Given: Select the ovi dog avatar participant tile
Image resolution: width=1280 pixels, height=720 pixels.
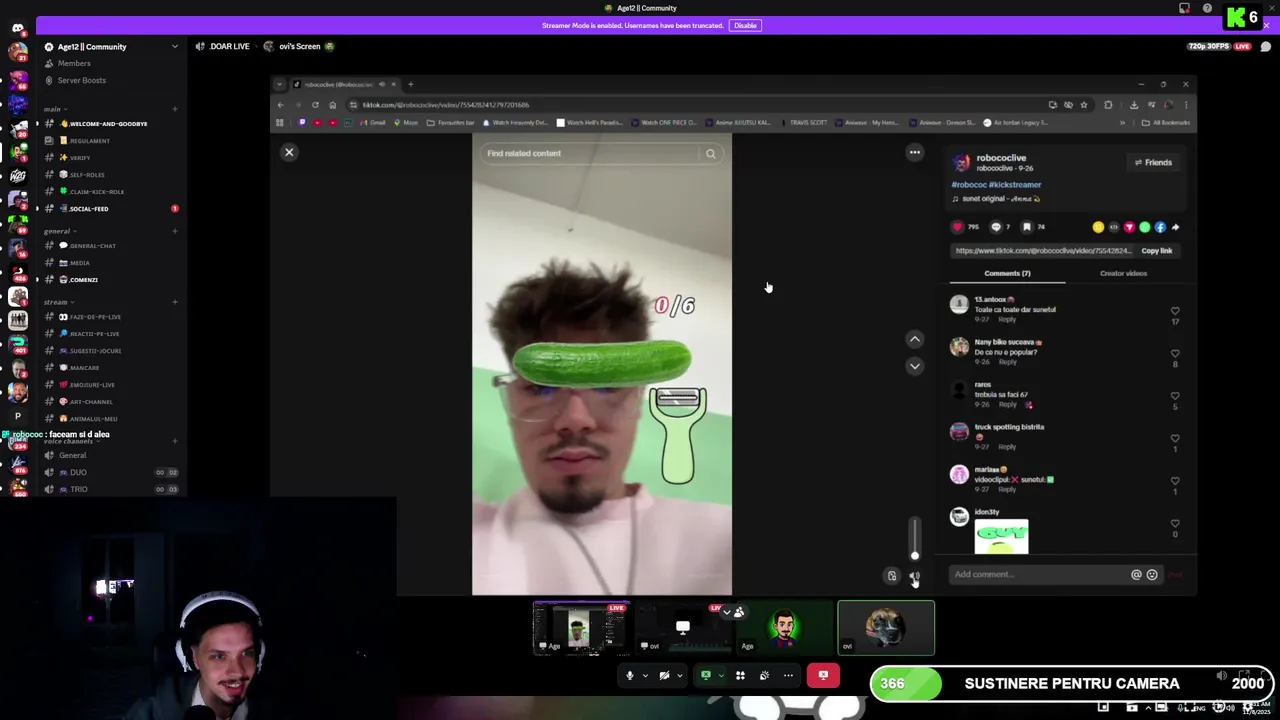Looking at the screenshot, I should tap(886, 628).
